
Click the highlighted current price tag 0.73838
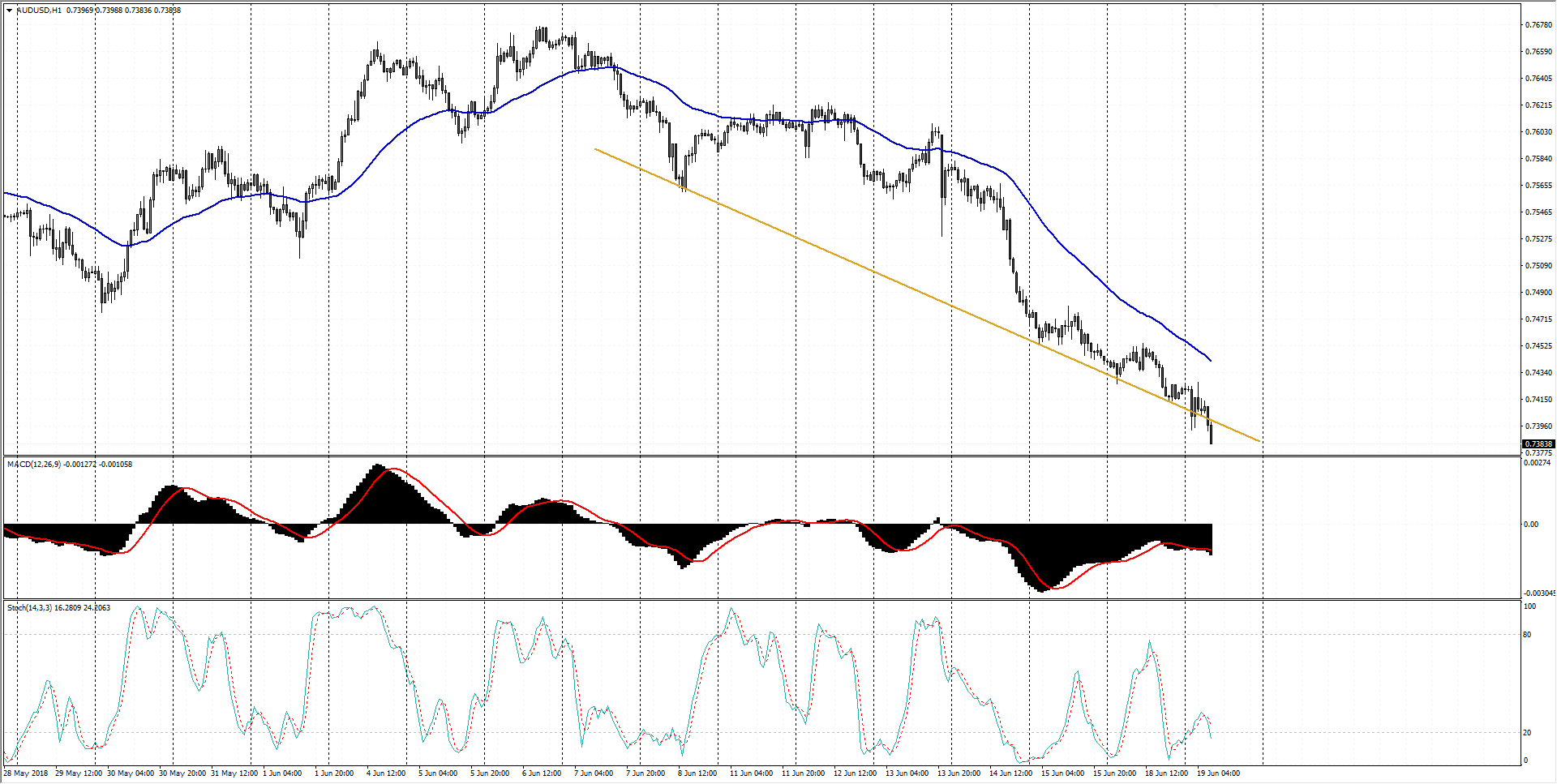1538,444
